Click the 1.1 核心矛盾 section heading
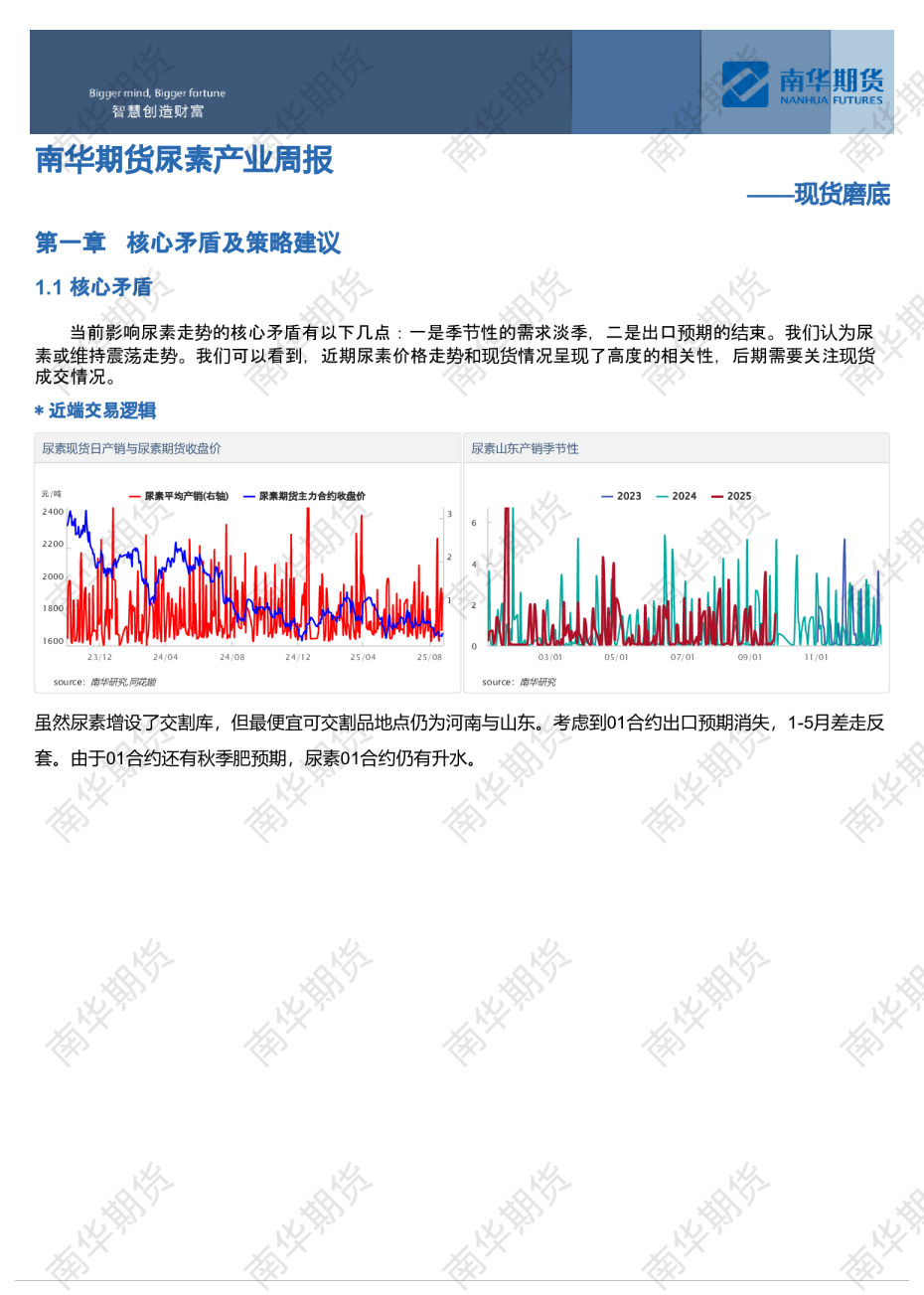This screenshot has height=1295, width=924. coord(93,287)
